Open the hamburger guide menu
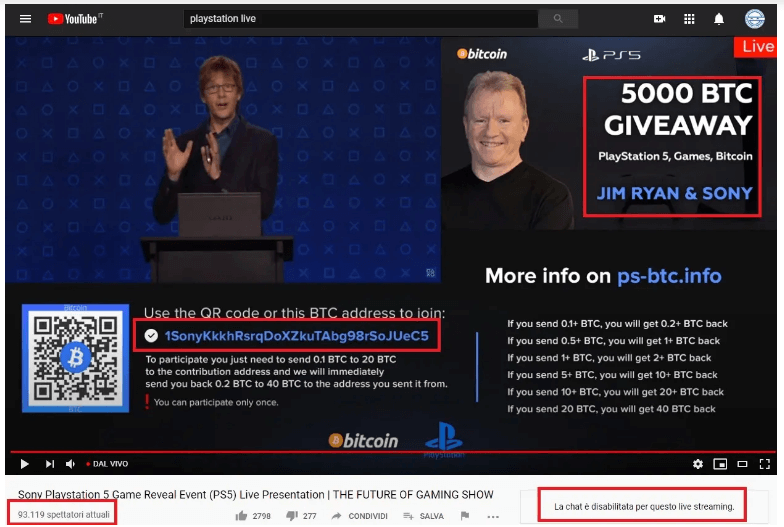The image size is (784, 527). point(25,19)
